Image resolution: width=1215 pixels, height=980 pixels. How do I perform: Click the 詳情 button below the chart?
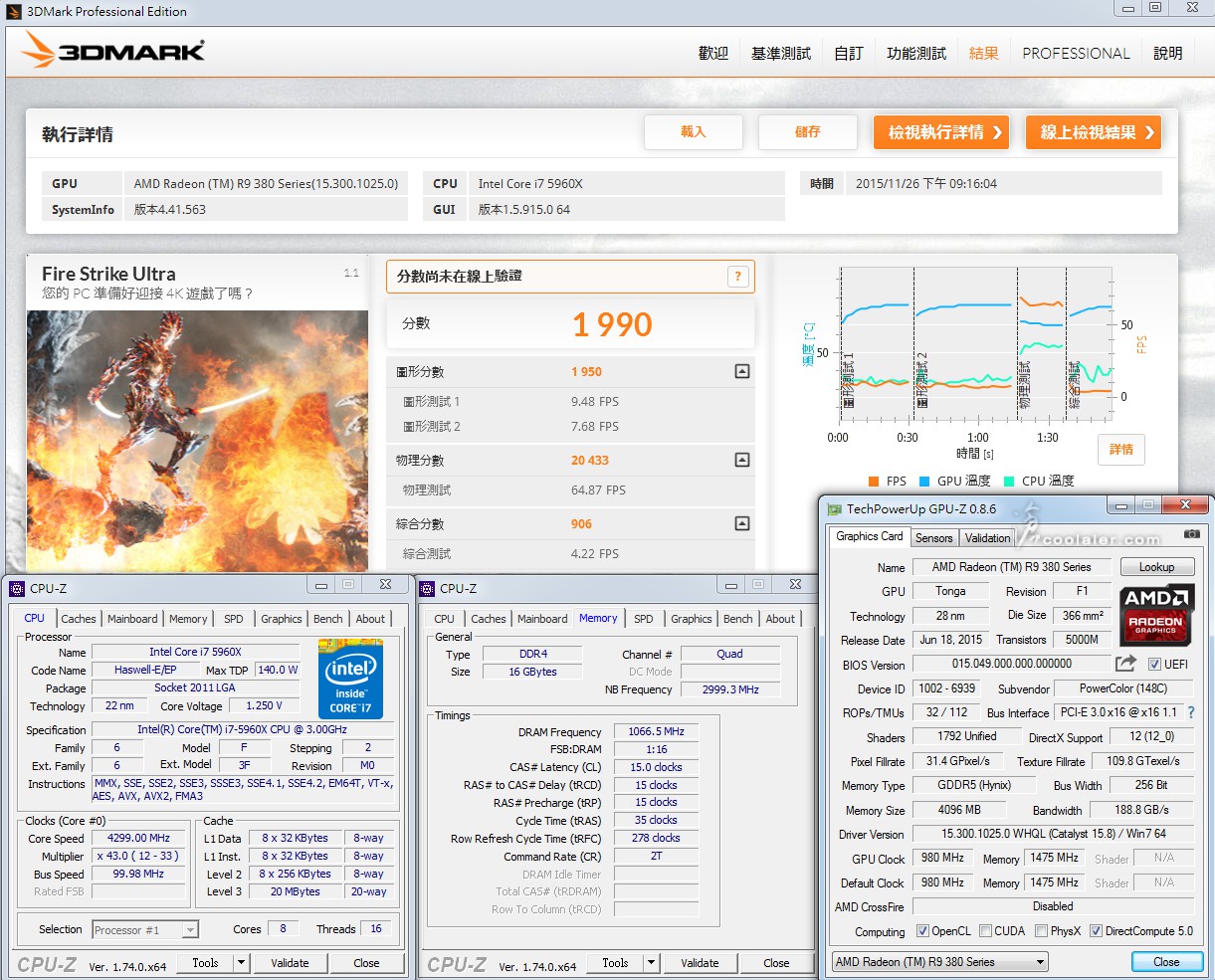click(1121, 450)
